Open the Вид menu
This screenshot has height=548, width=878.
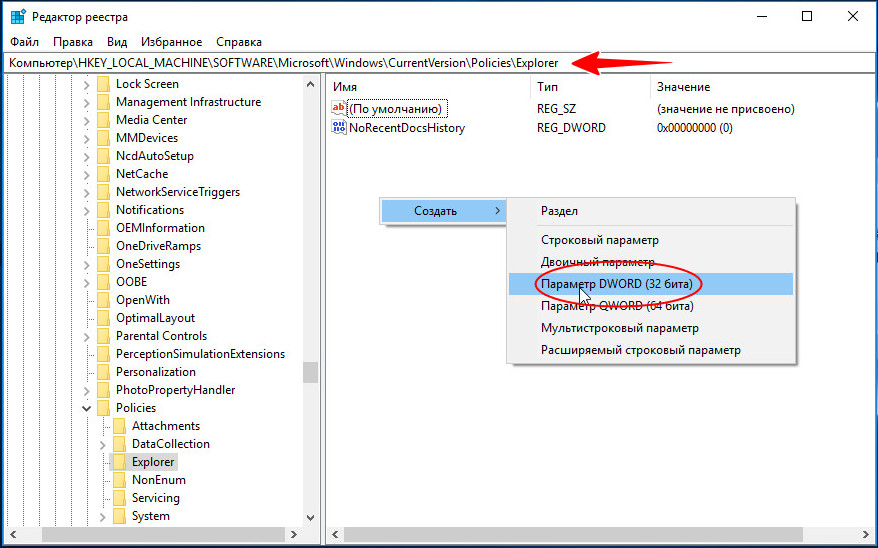(117, 42)
